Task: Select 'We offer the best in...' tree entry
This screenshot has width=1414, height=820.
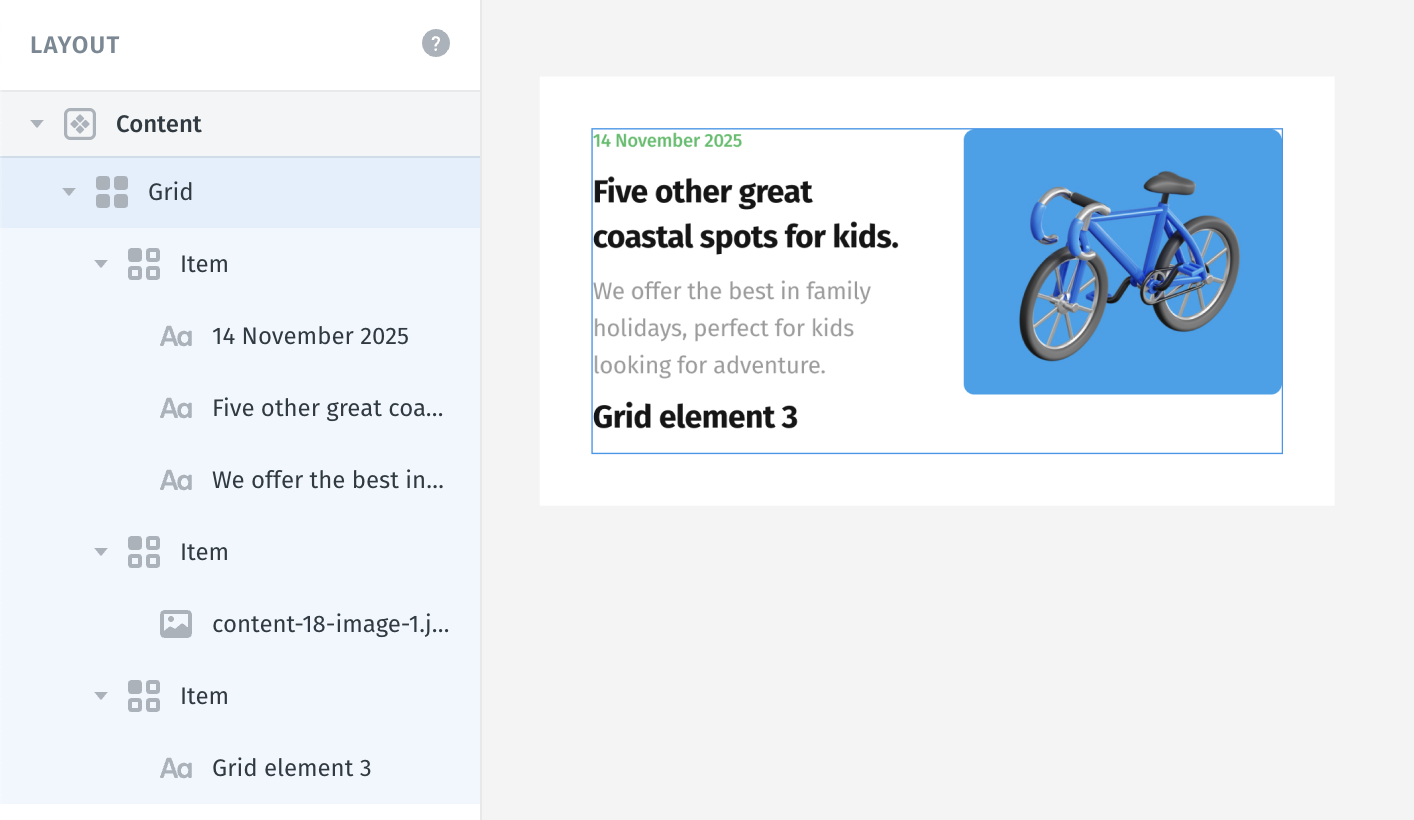Action: [240, 480]
